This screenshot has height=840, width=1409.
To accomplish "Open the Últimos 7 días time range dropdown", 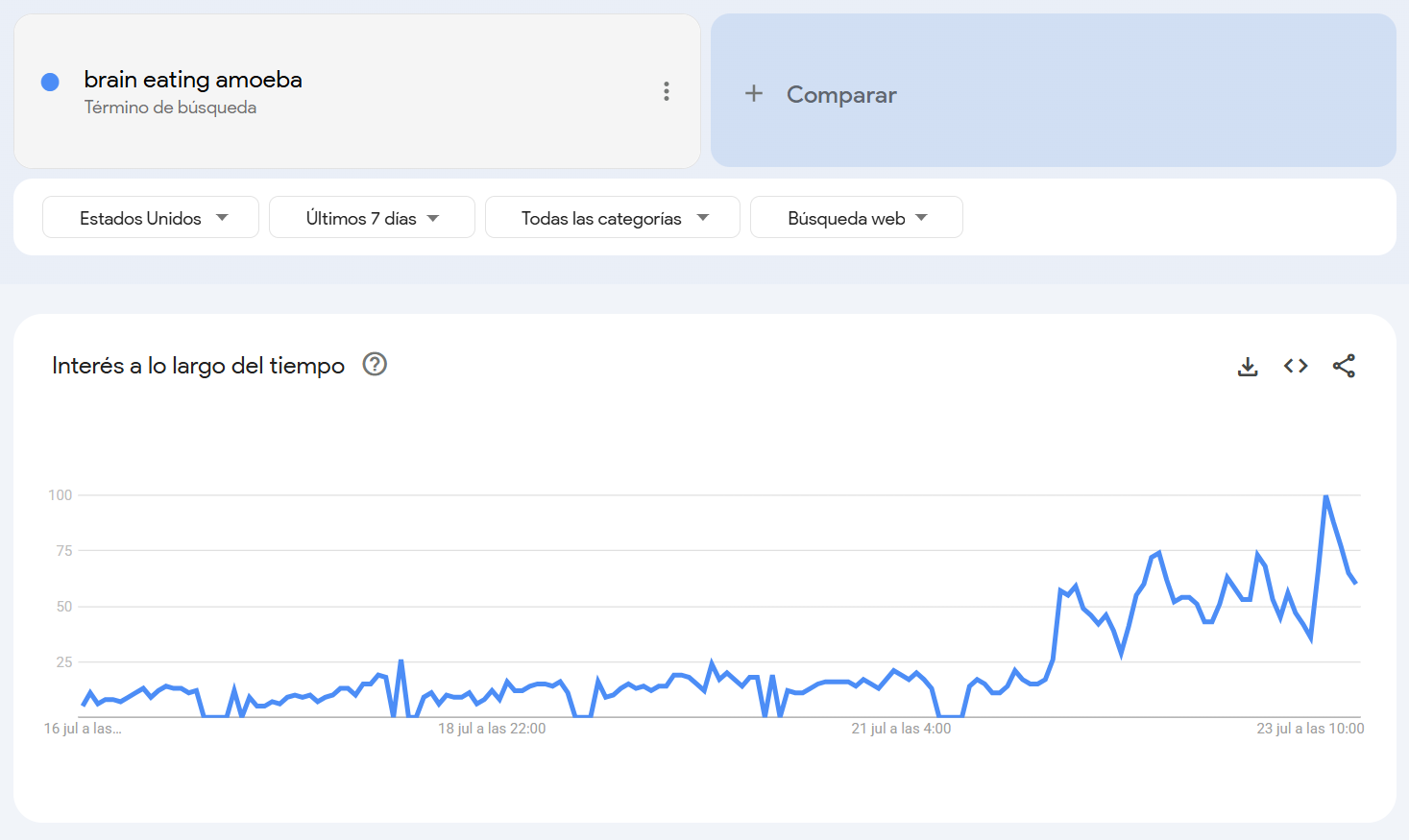I will pyautogui.click(x=372, y=217).
